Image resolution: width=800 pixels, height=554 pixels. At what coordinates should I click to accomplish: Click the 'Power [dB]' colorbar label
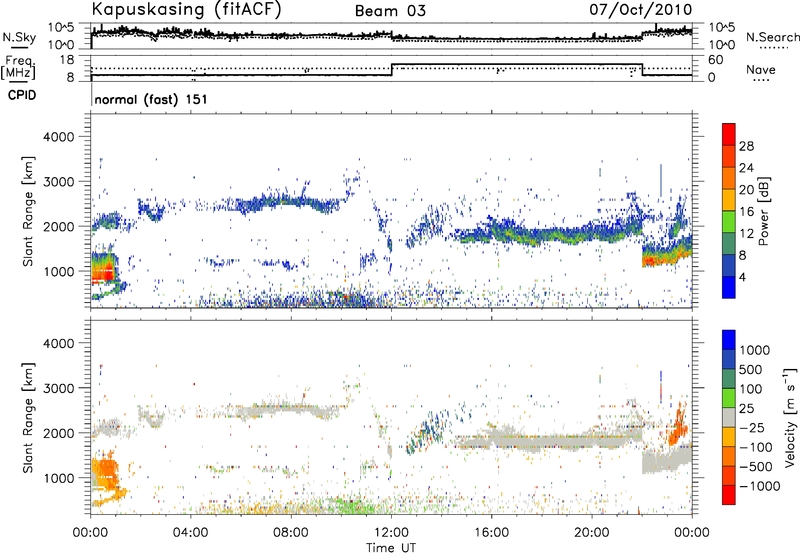(x=763, y=211)
